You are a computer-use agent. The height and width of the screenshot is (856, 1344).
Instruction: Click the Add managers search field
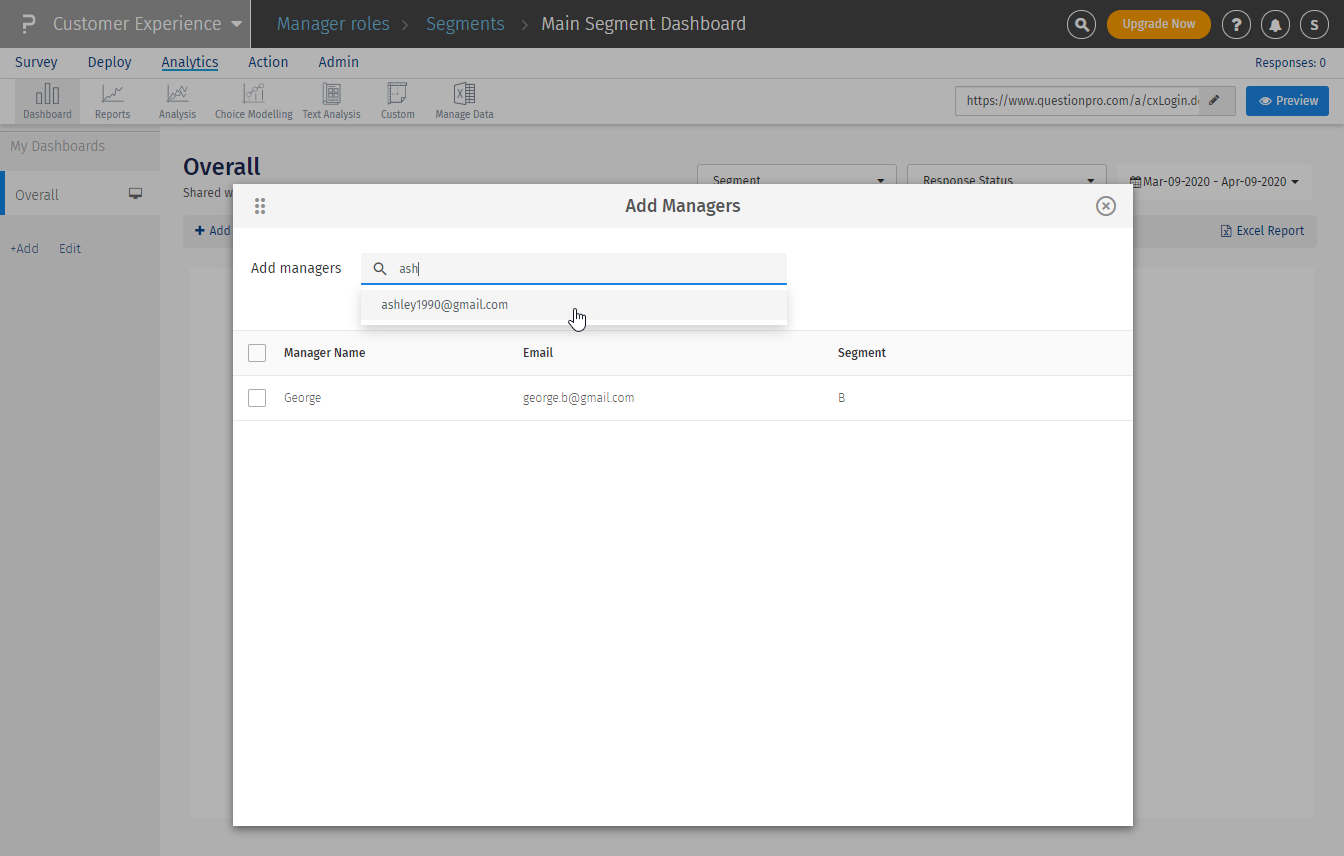585,269
